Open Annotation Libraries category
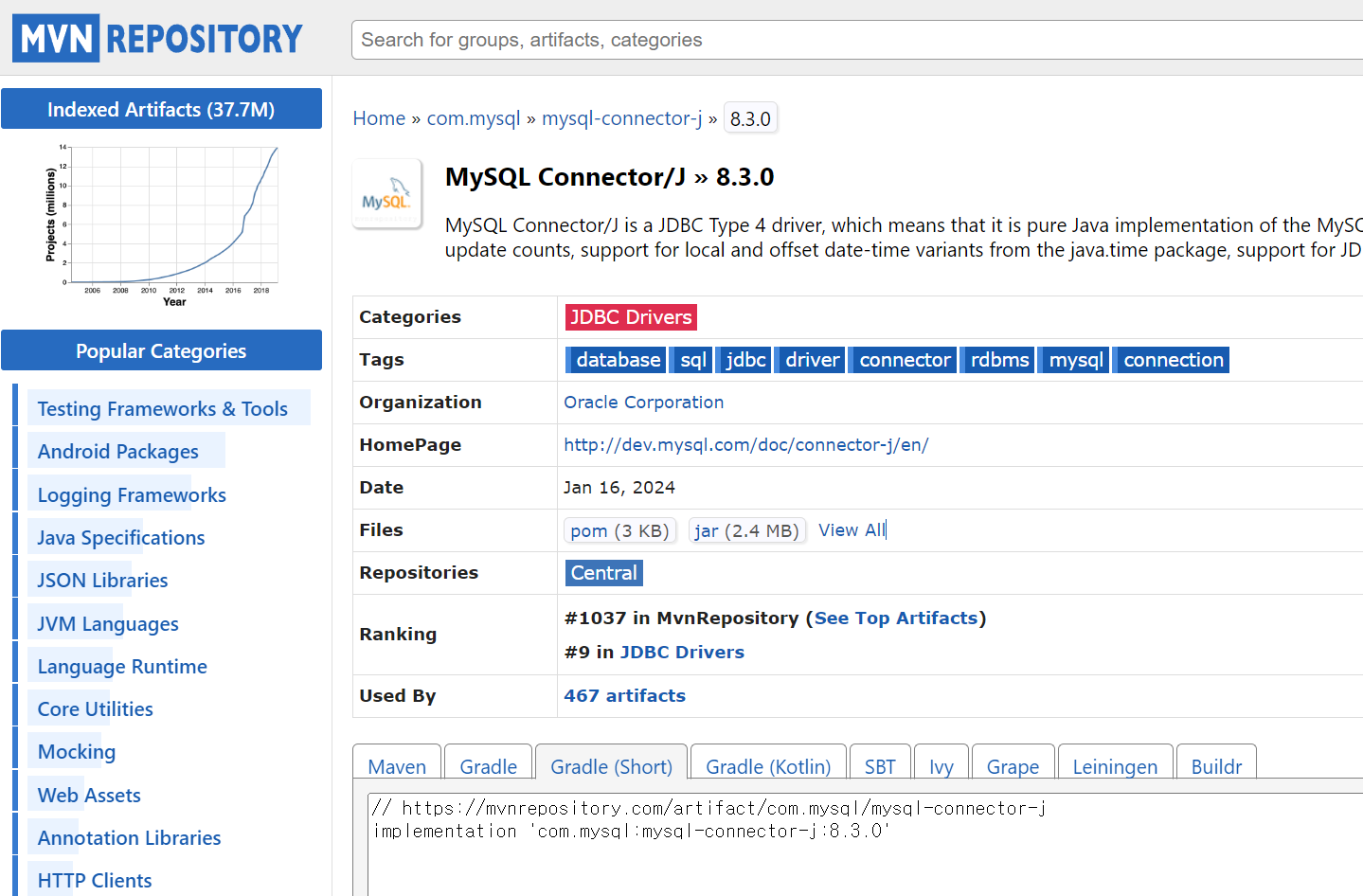The height and width of the screenshot is (896, 1363). click(x=129, y=838)
